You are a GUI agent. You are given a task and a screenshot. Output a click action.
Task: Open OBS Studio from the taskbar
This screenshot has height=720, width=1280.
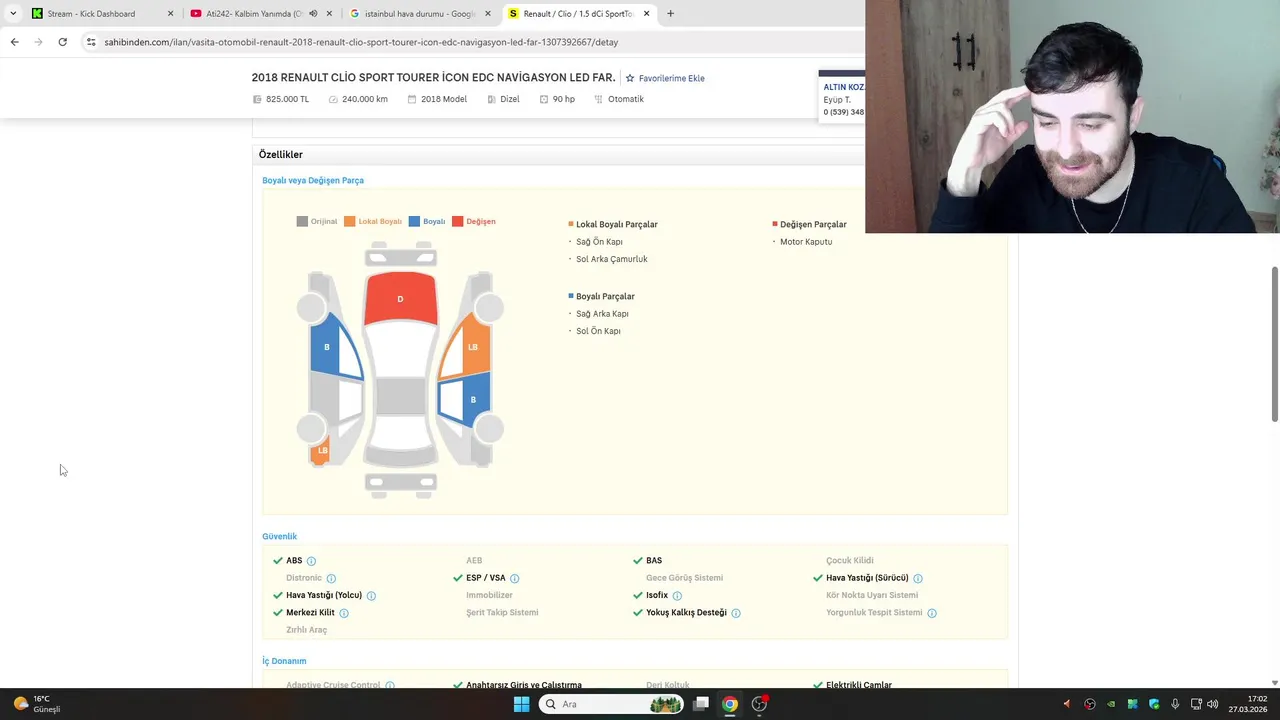[x=759, y=704]
